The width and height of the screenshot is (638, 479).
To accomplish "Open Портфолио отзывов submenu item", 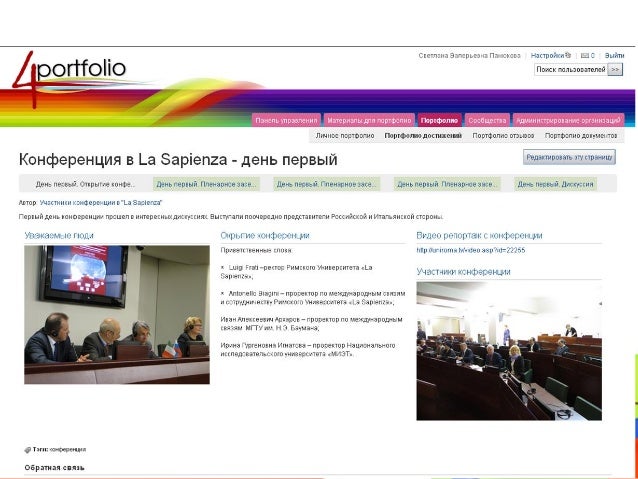I will click(503, 136).
